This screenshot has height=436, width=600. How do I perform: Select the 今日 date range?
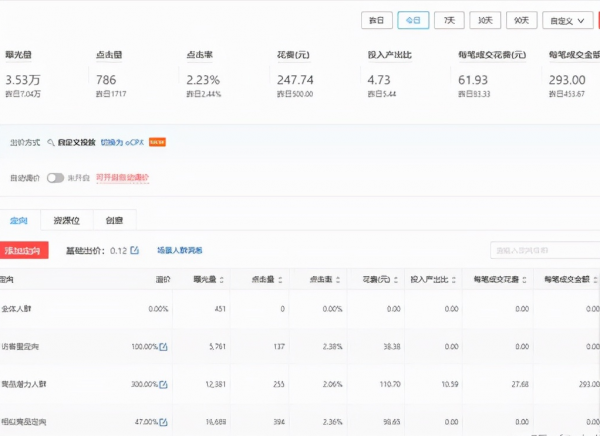(x=413, y=20)
